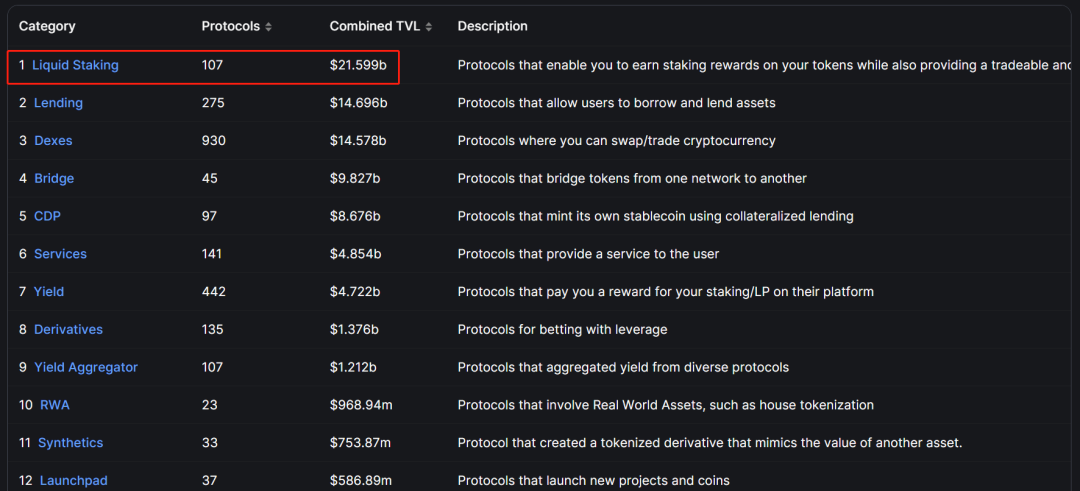Image resolution: width=1080 pixels, height=491 pixels.
Task: Open the CDP category
Action: click(48, 216)
